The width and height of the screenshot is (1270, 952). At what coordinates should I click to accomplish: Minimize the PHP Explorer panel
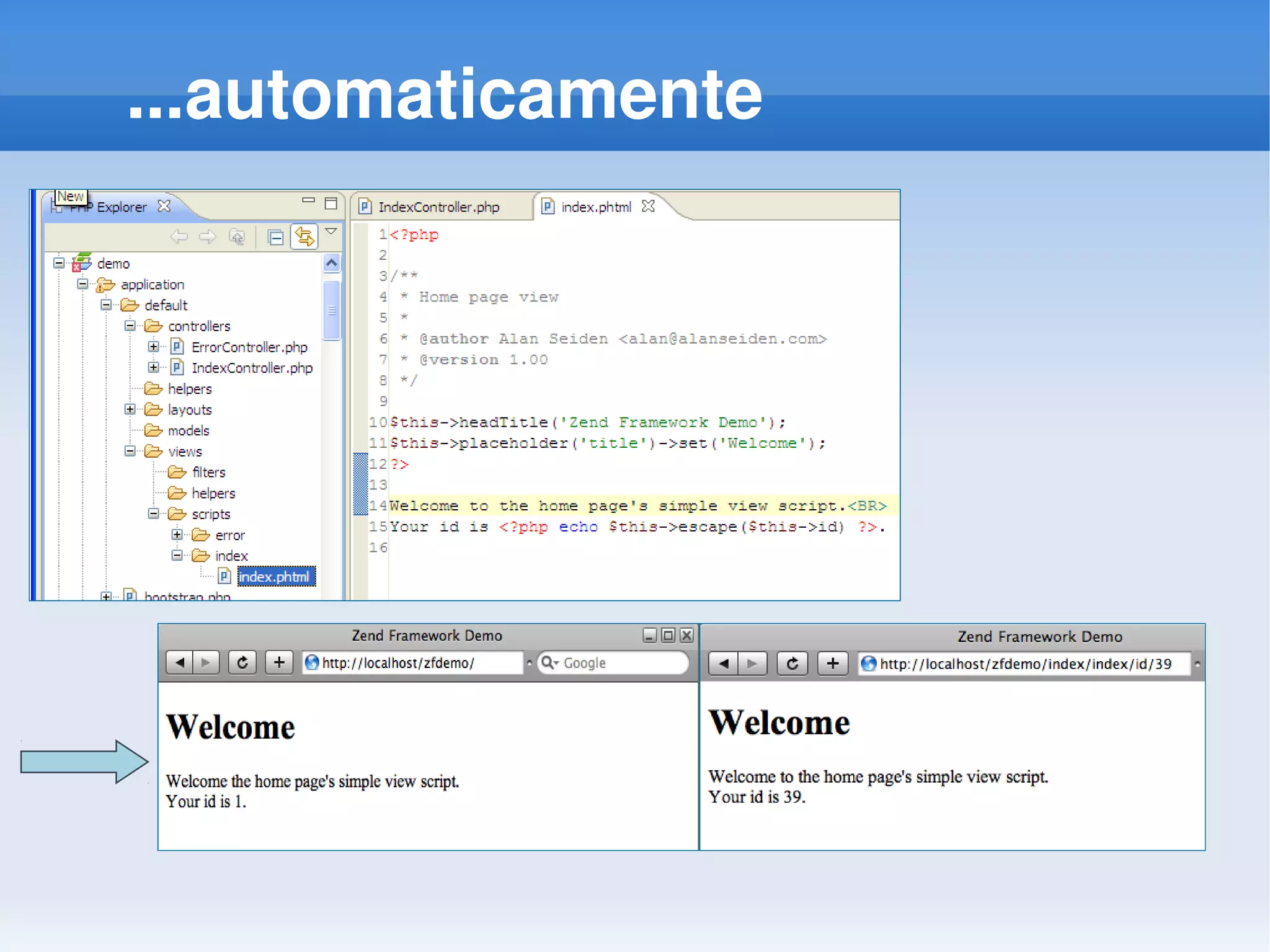[x=308, y=200]
